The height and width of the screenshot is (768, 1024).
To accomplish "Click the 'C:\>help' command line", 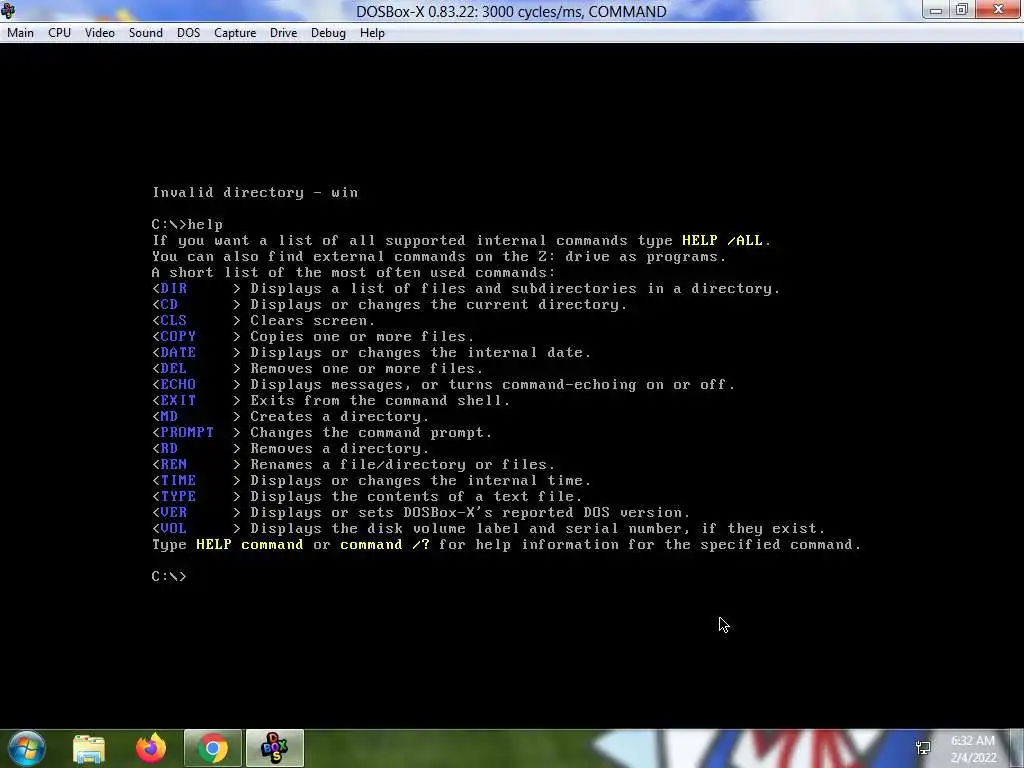I will pyautogui.click(x=187, y=225).
